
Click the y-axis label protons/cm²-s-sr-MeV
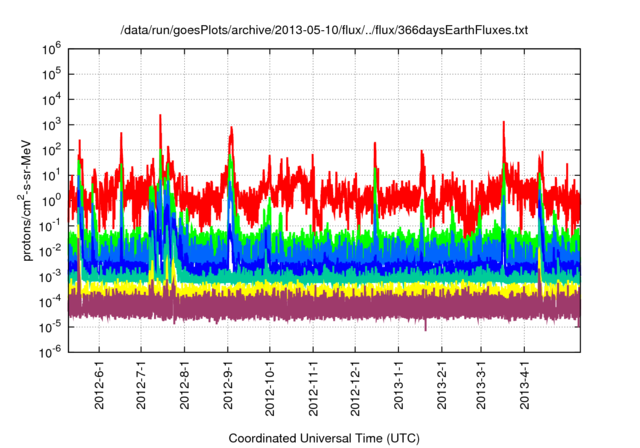[x=29, y=199]
